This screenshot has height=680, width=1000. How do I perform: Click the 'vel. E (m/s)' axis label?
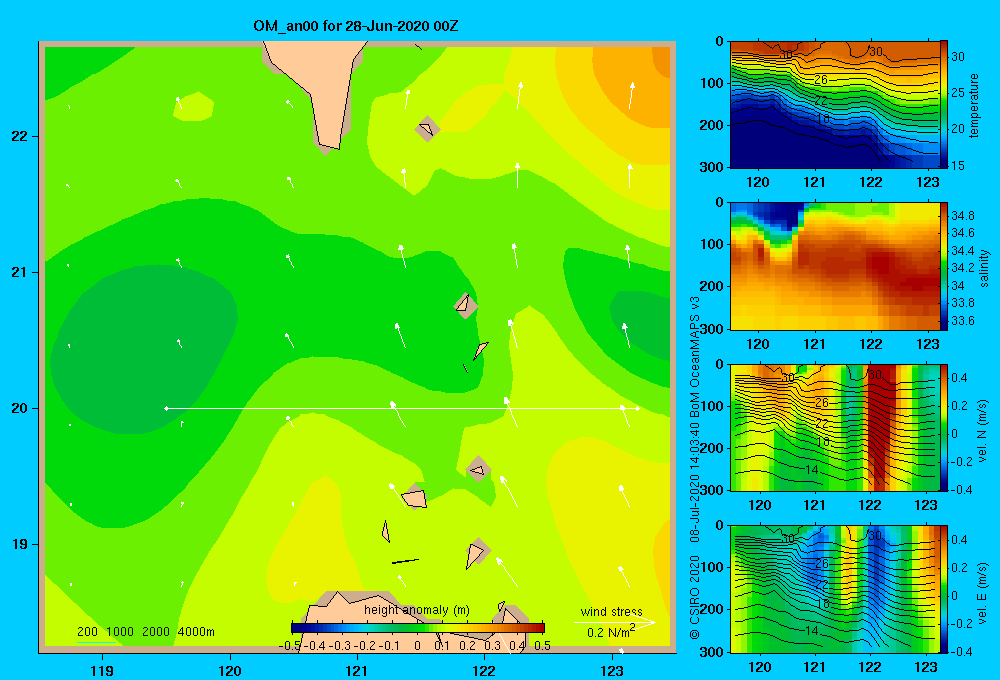click(x=983, y=593)
